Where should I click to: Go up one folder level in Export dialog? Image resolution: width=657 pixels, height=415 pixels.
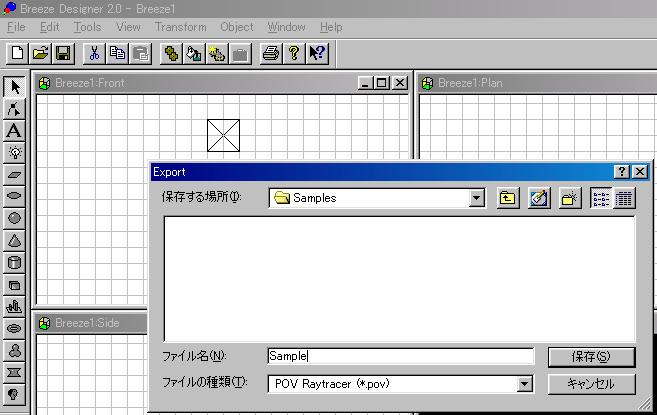pos(508,198)
